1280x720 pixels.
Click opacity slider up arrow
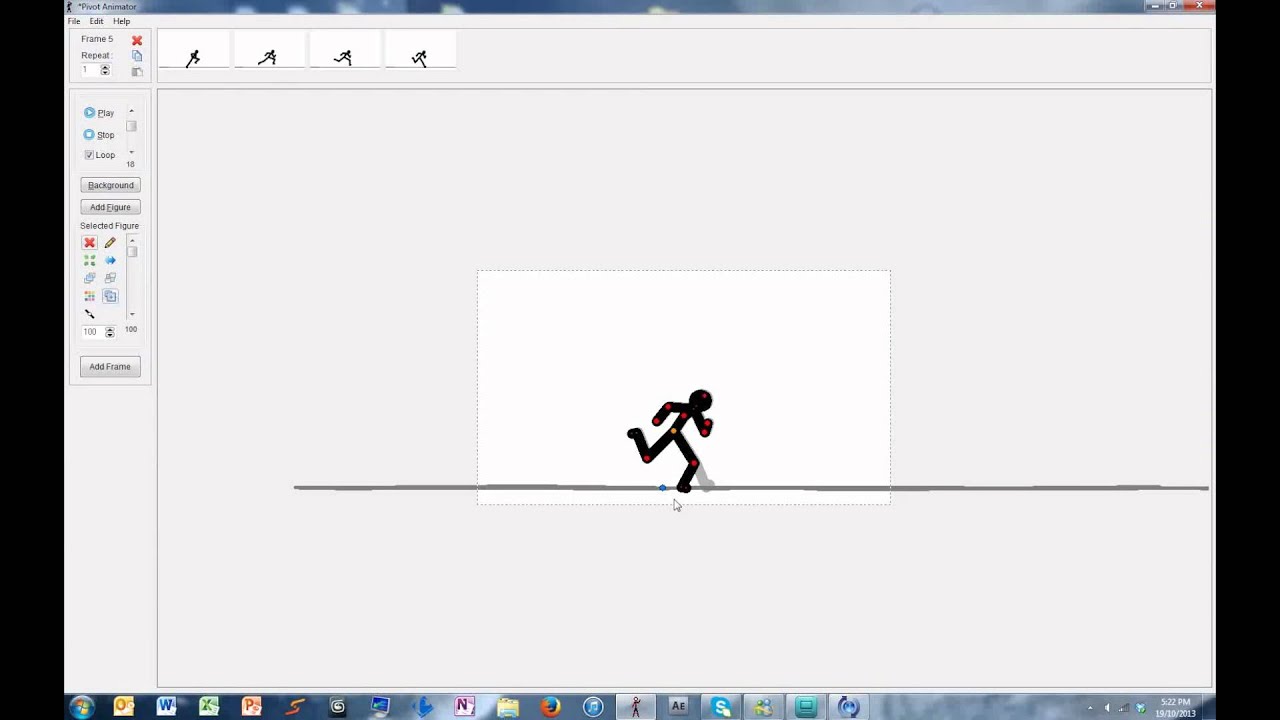point(131,240)
